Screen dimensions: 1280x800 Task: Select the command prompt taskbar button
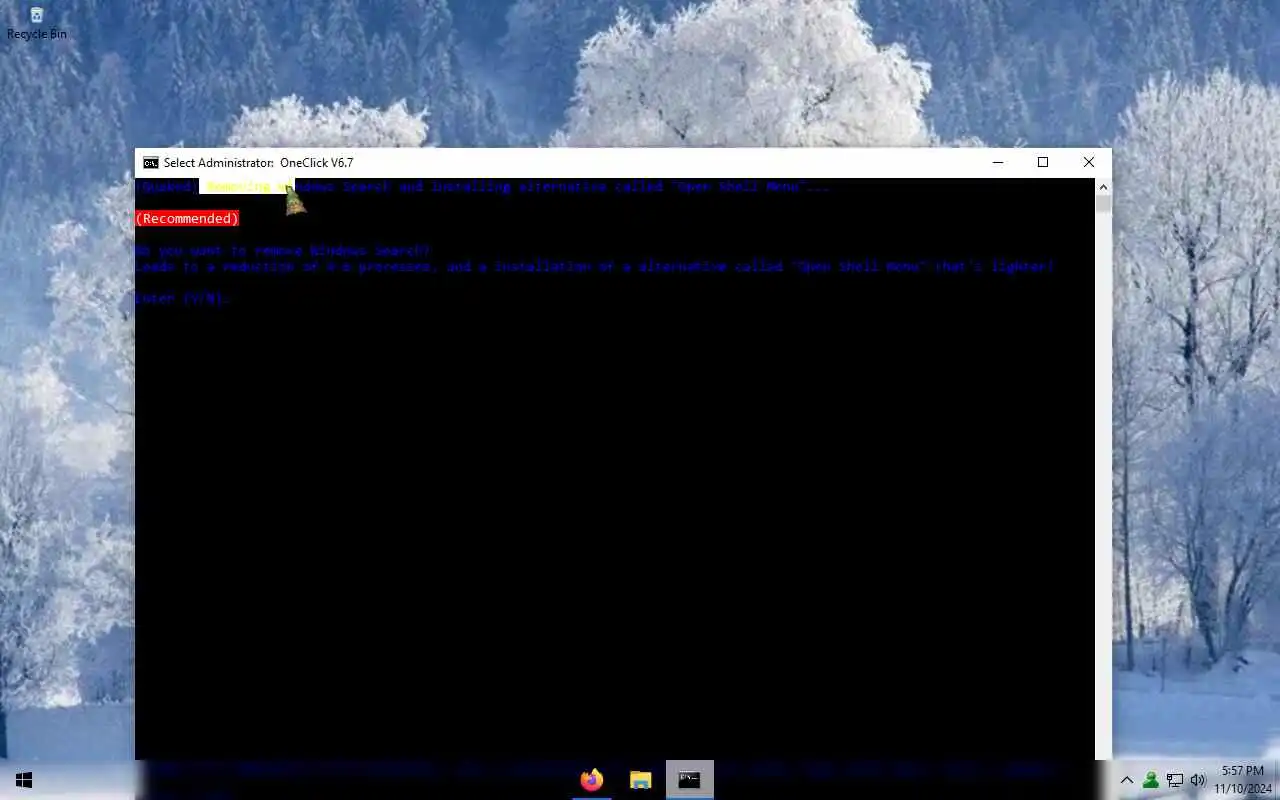click(690, 780)
